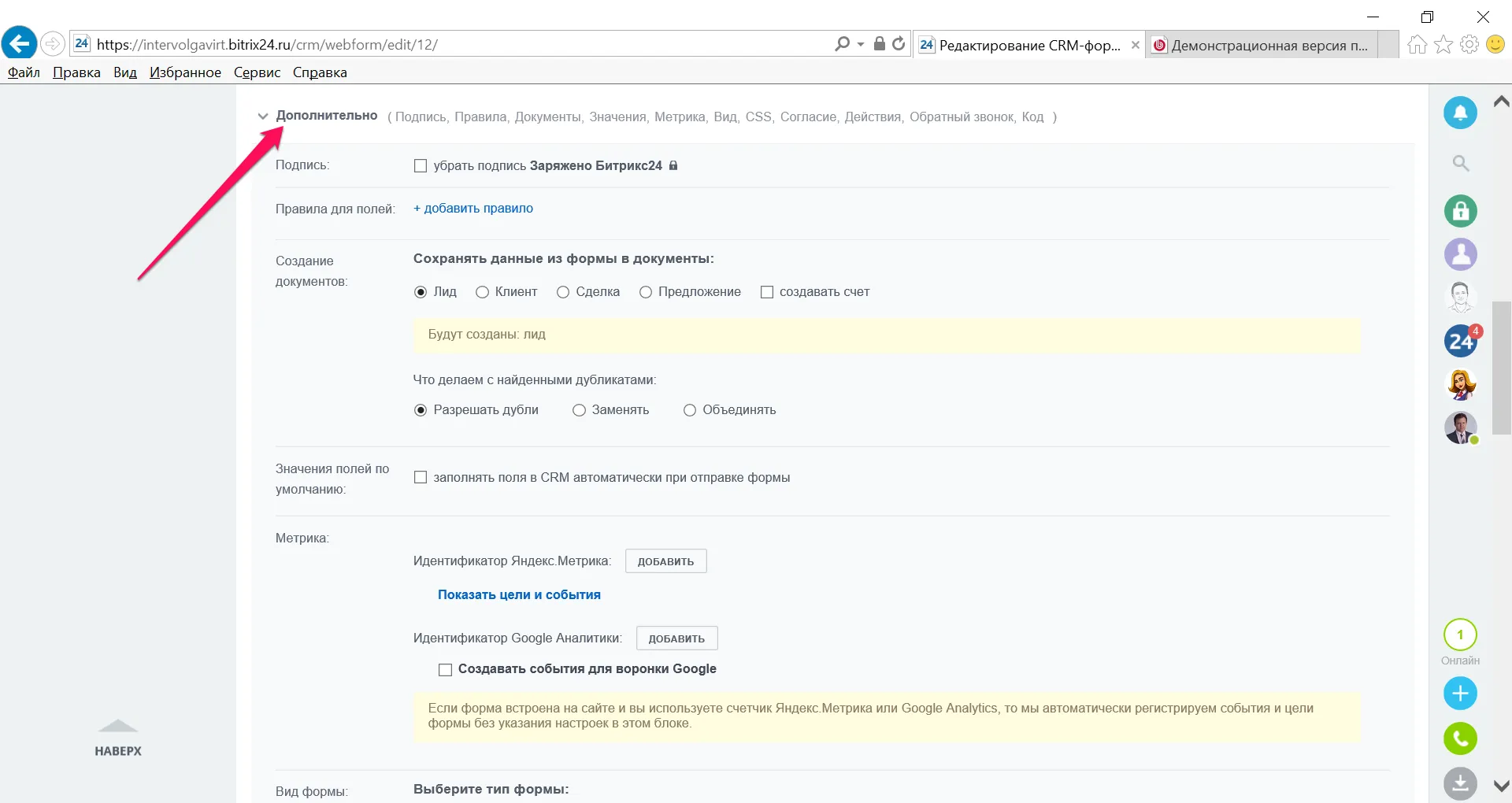Open the address bar search dropdown arrow

(x=861, y=44)
